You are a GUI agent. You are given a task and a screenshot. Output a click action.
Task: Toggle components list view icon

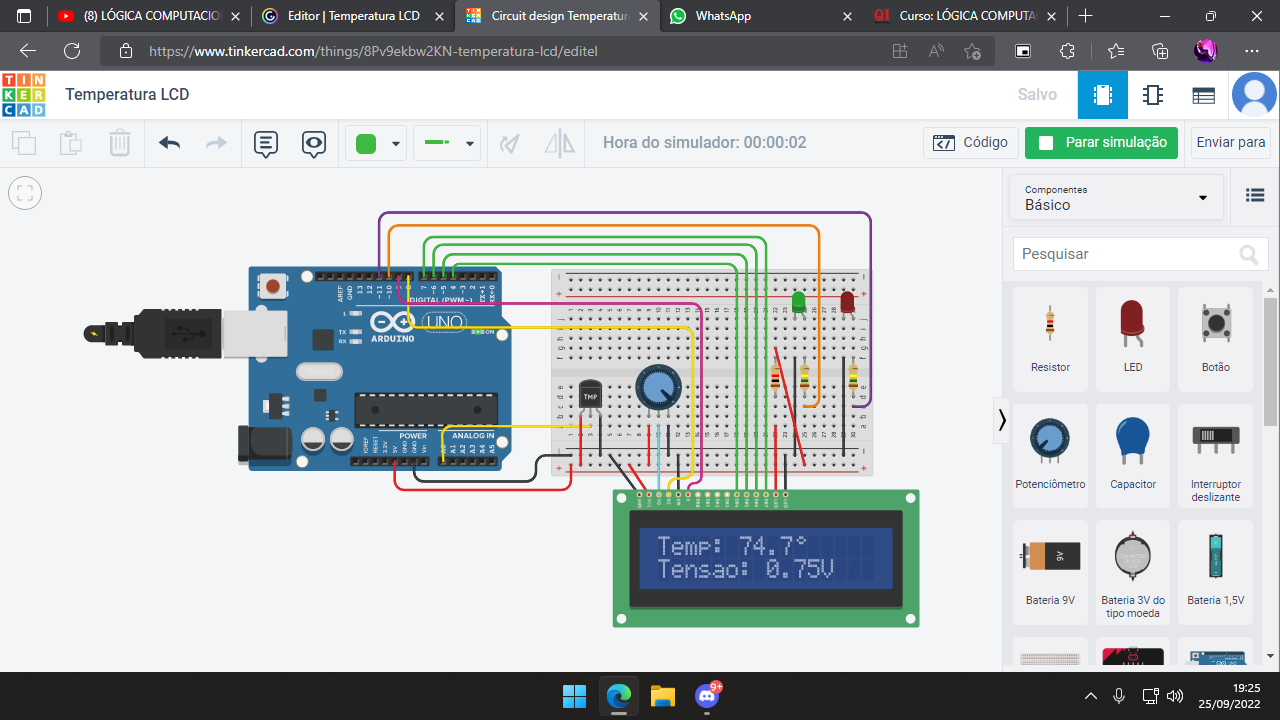click(1255, 196)
